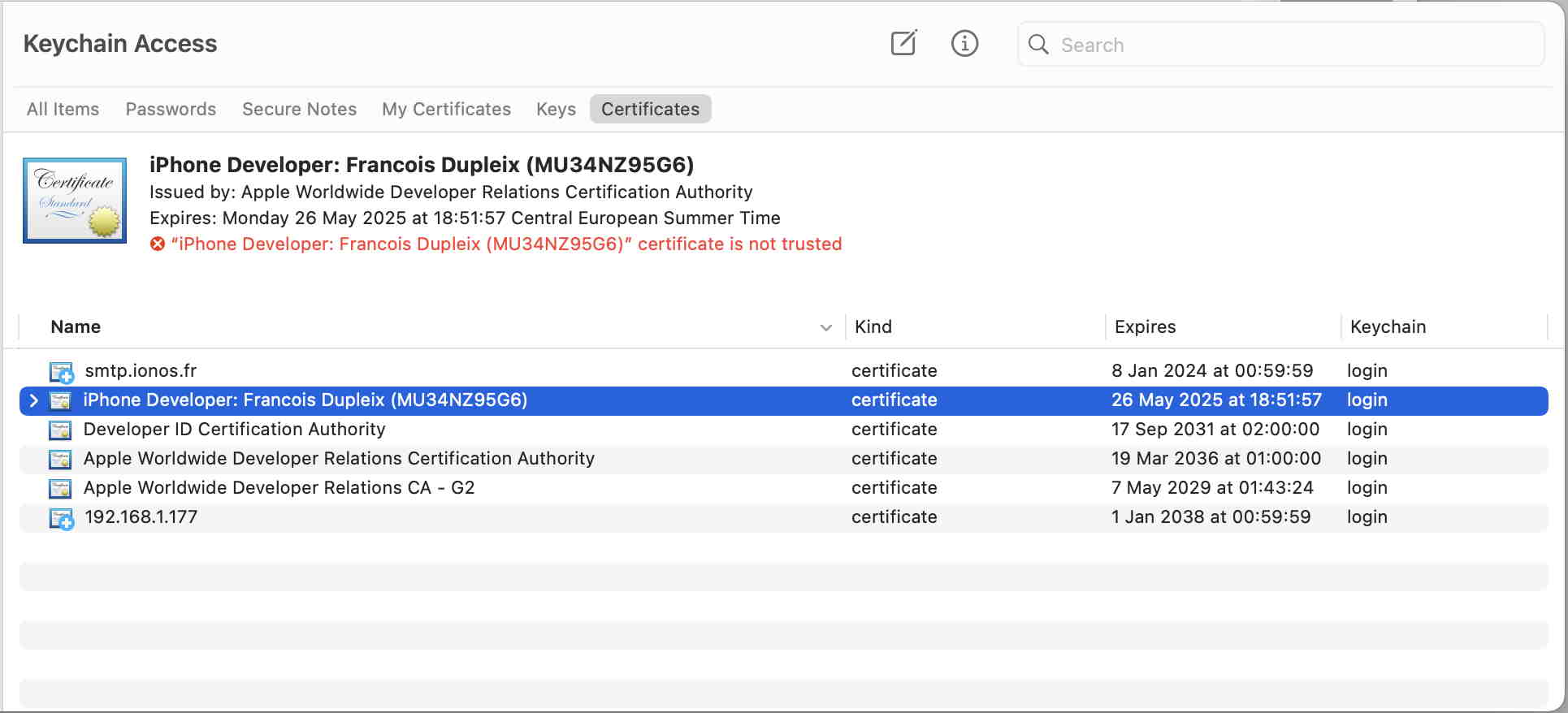Image resolution: width=1568 pixels, height=713 pixels.
Task: Show the Keys tab
Action: [x=556, y=109]
